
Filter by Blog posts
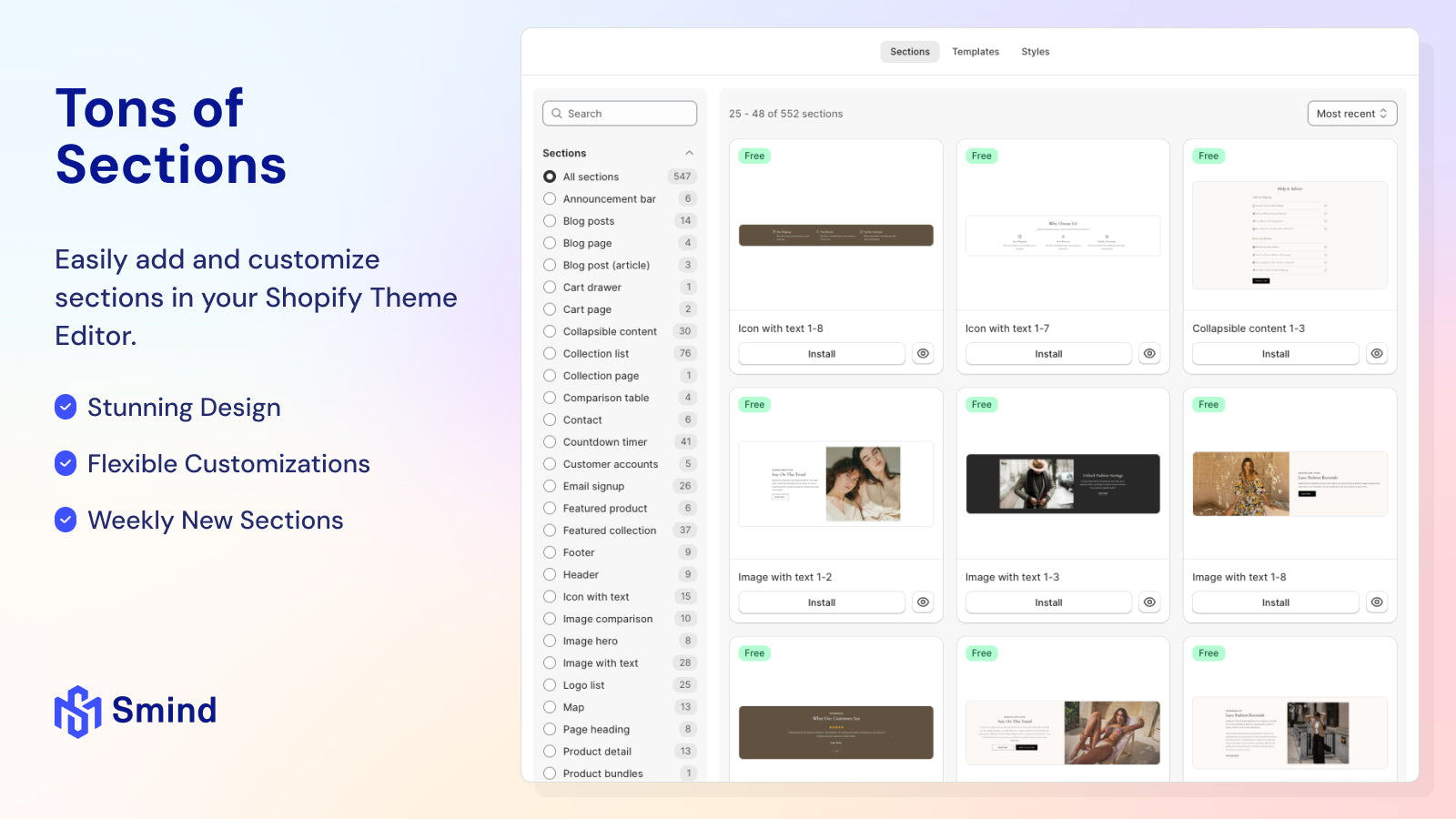pyautogui.click(x=550, y=221)
